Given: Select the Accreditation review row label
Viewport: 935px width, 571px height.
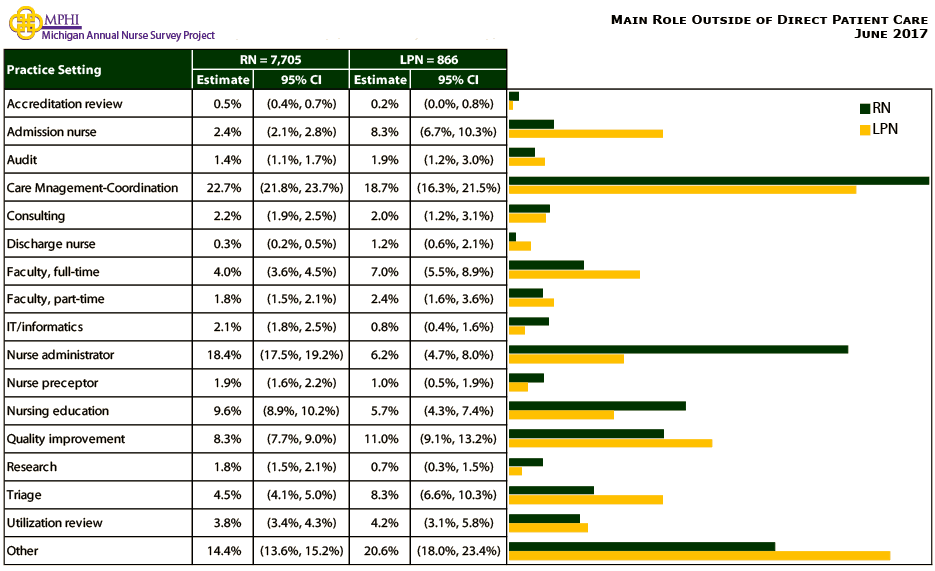Looking at the screenshot, I should pos(65,104).
